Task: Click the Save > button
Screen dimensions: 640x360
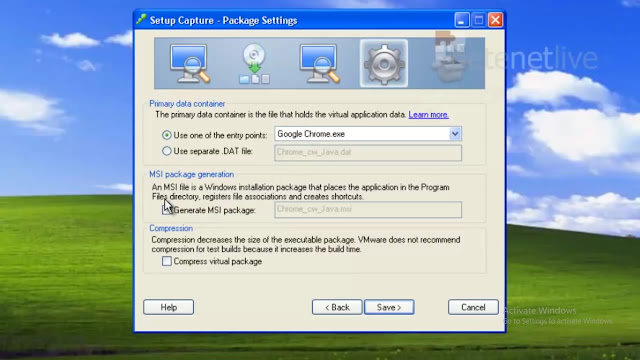Action: 389,307
